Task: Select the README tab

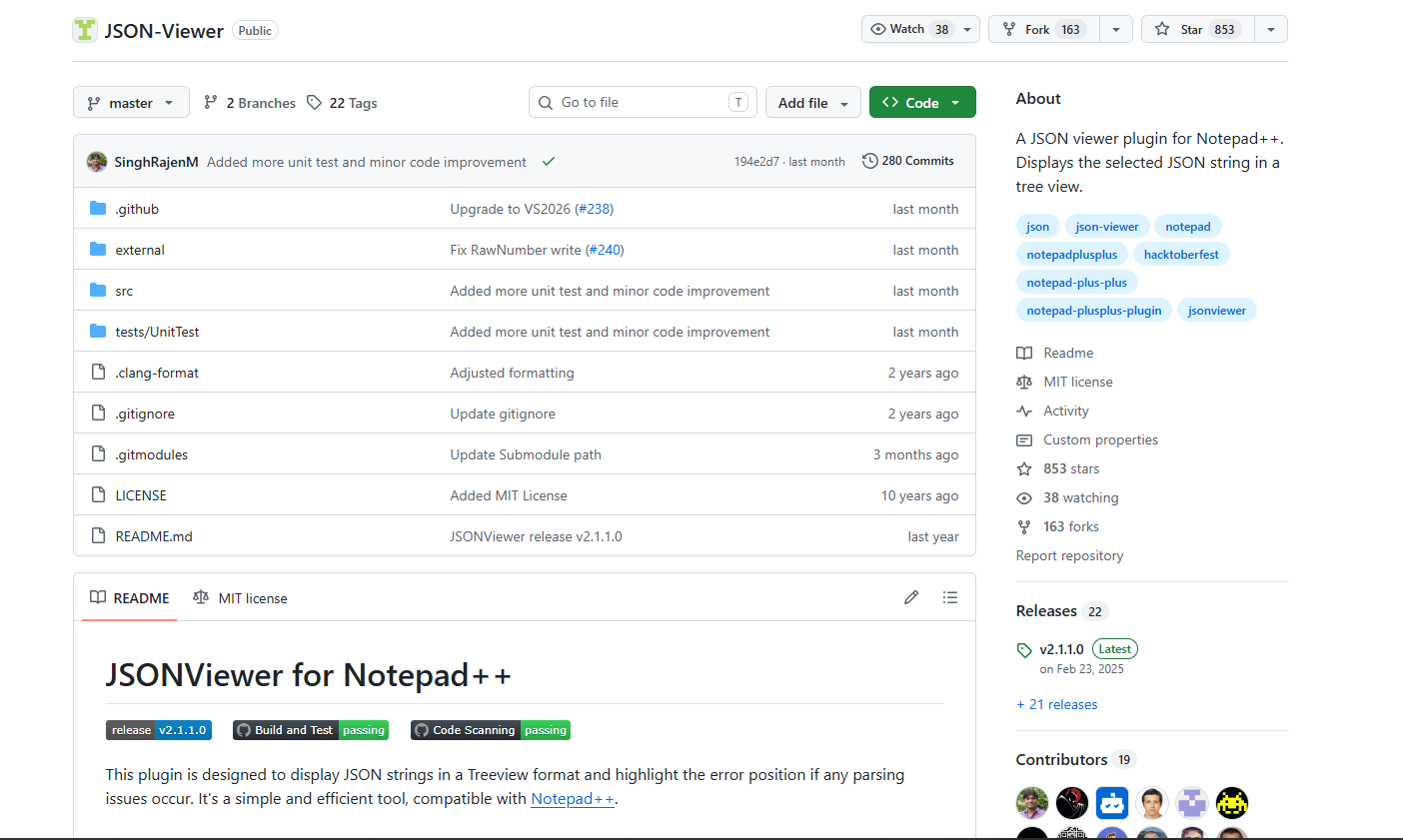Action: click(x=129, y=597)
